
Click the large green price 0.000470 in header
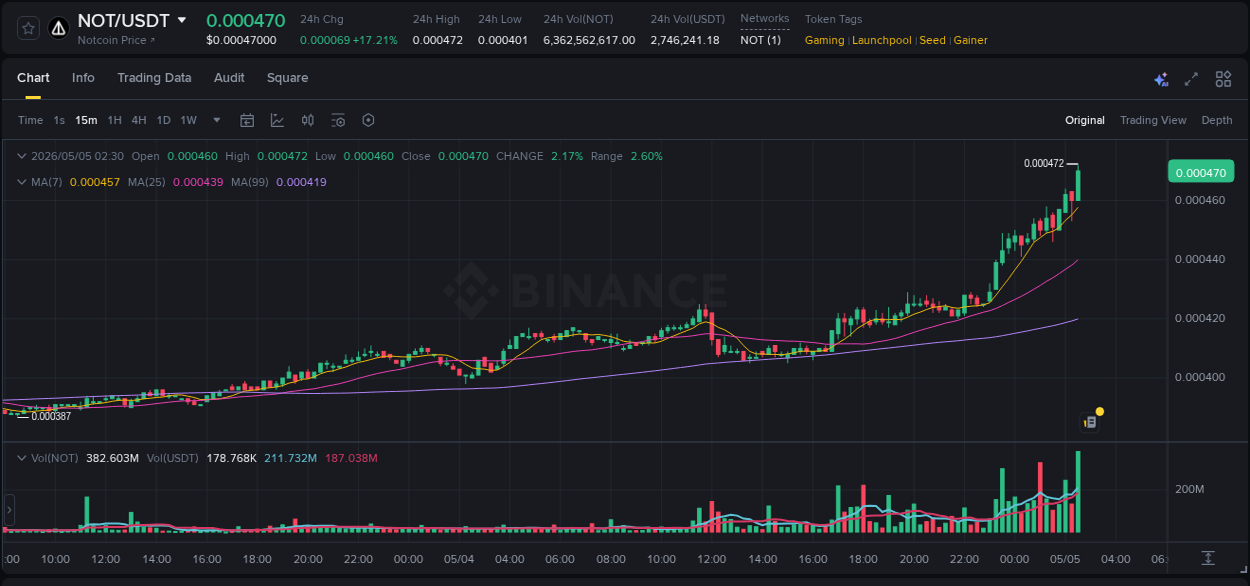(245, 20)
